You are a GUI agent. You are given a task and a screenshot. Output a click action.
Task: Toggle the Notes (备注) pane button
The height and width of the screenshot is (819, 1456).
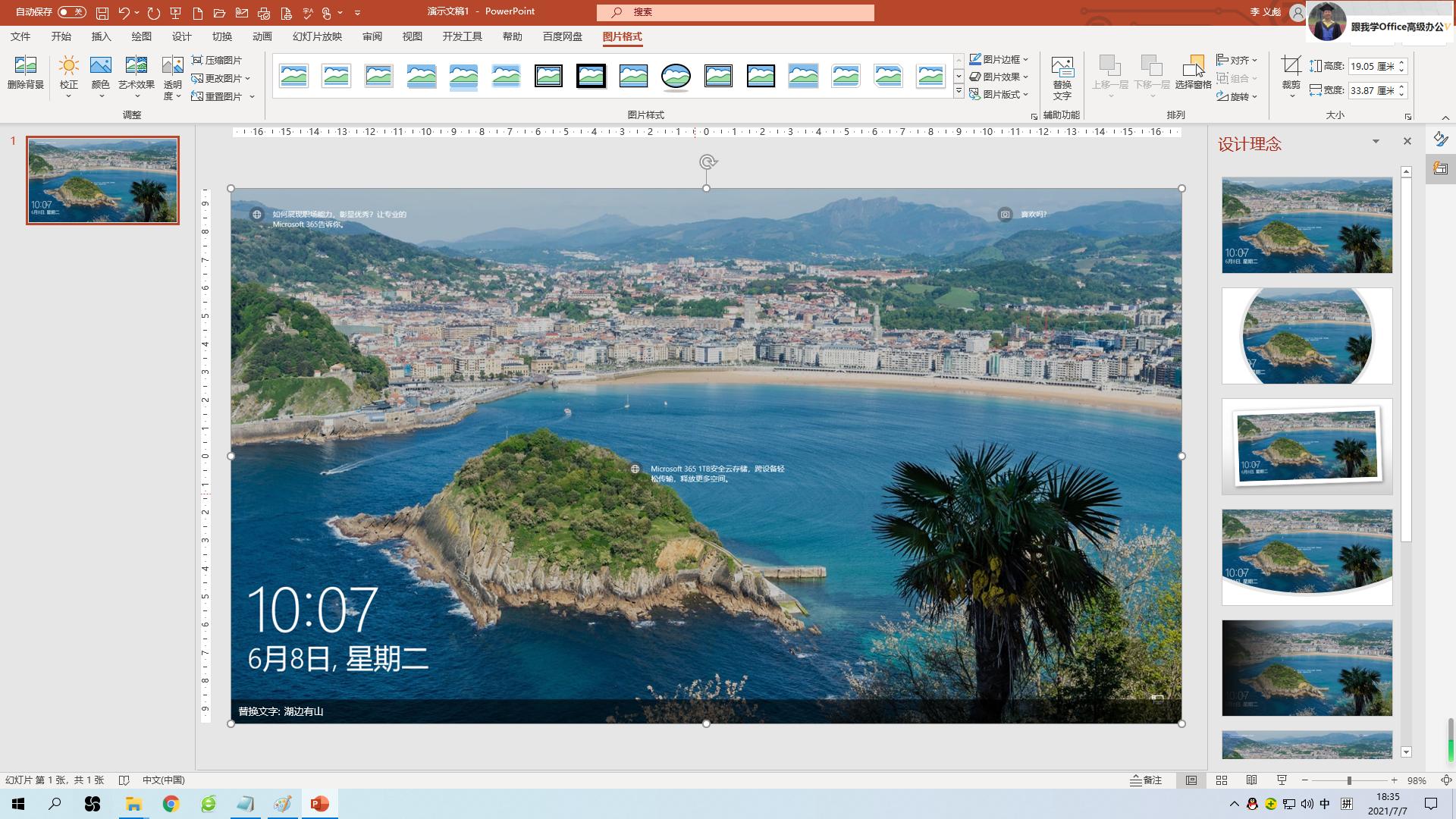1146,780
